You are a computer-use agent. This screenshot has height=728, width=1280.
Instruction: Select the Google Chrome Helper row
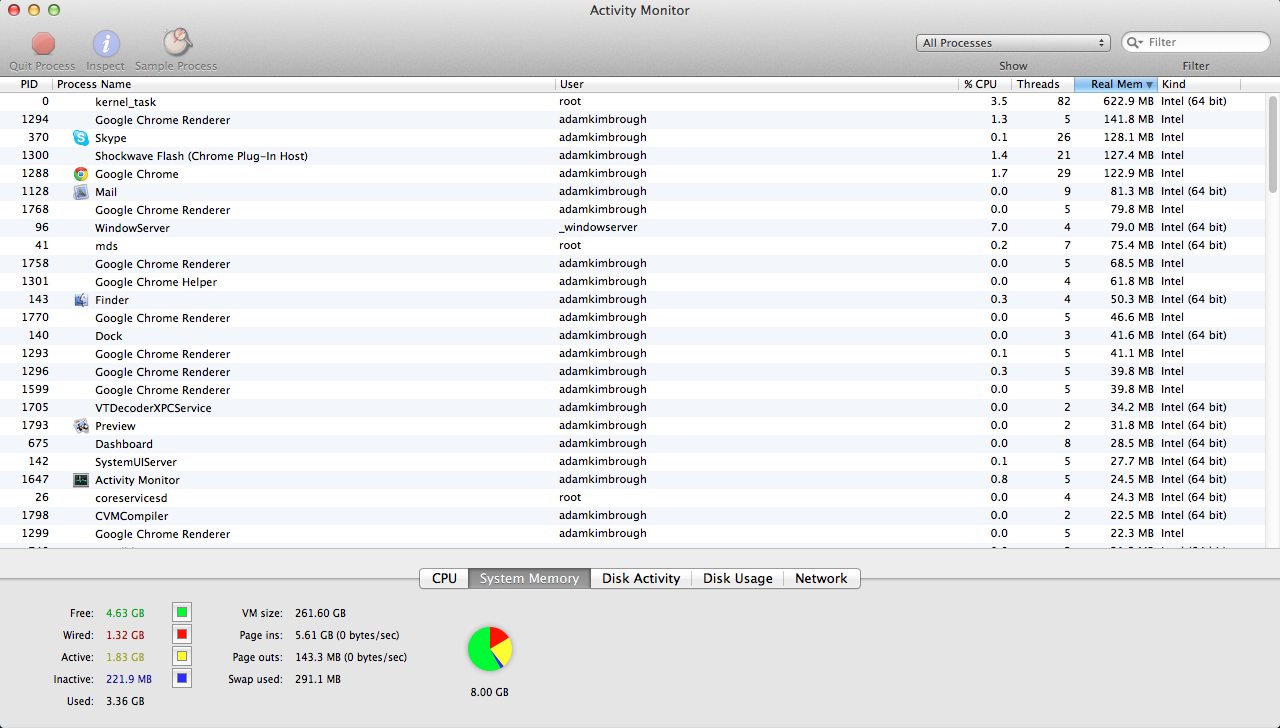click(x=633, y=282)
